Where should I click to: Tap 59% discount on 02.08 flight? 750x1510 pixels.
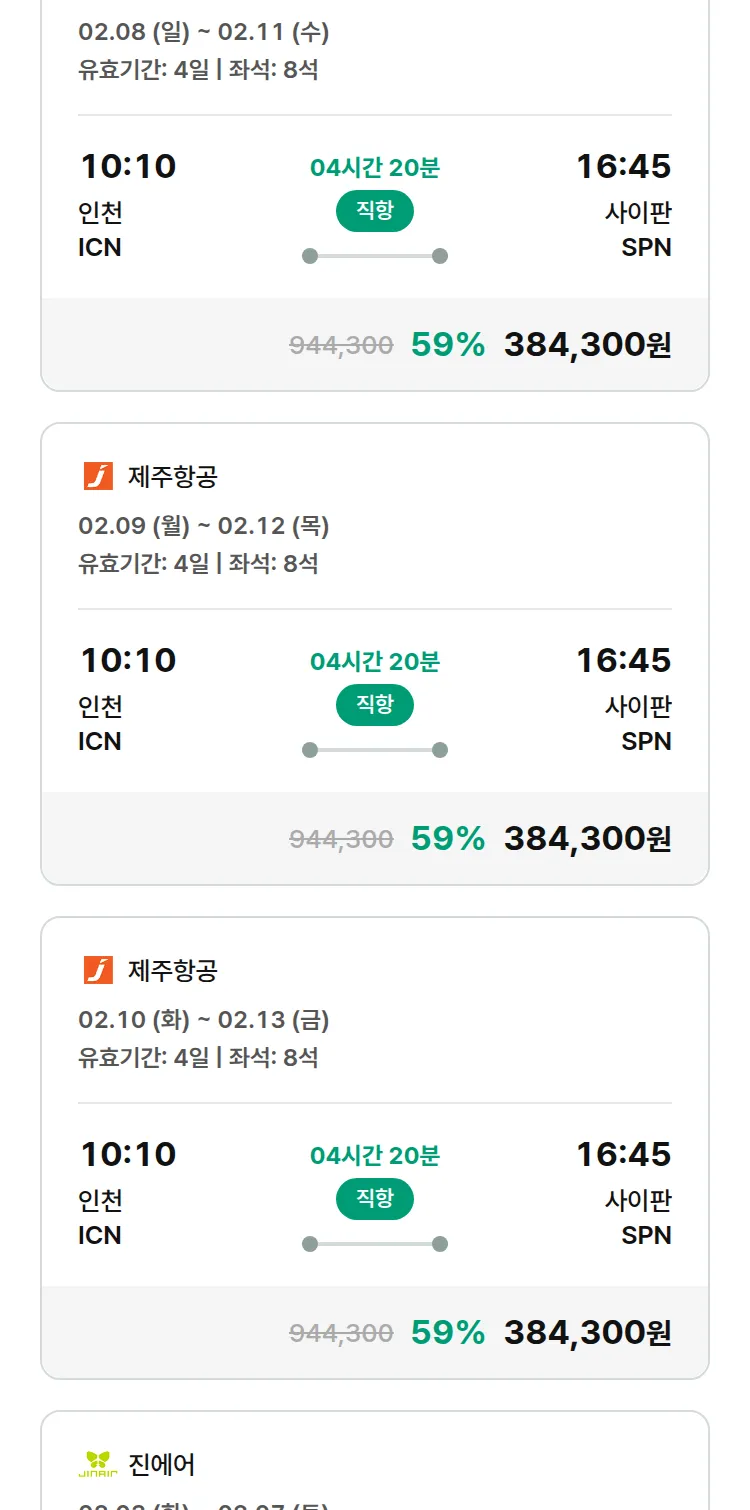[448, 345]
